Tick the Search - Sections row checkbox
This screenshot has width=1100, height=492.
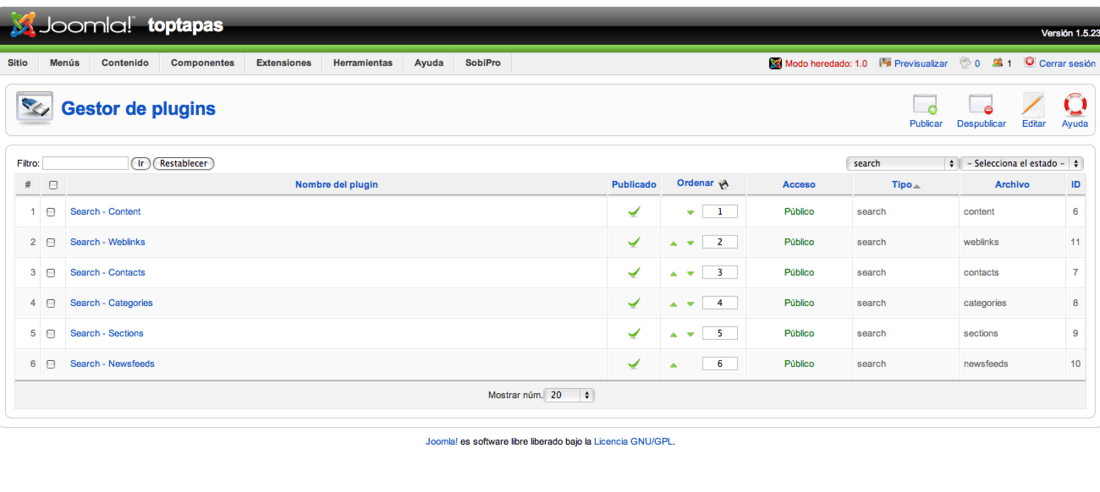pos(51,334)
